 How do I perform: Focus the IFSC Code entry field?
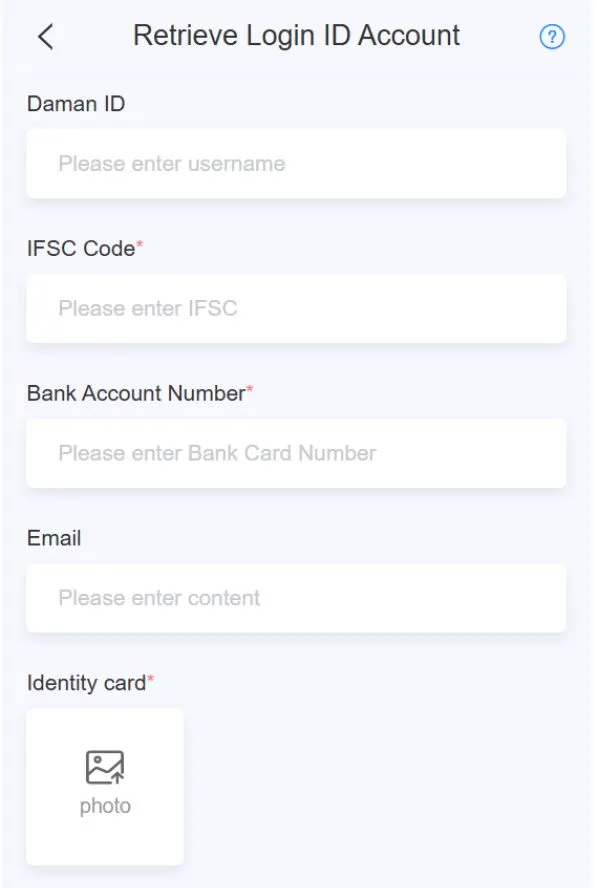click(297, 308)
